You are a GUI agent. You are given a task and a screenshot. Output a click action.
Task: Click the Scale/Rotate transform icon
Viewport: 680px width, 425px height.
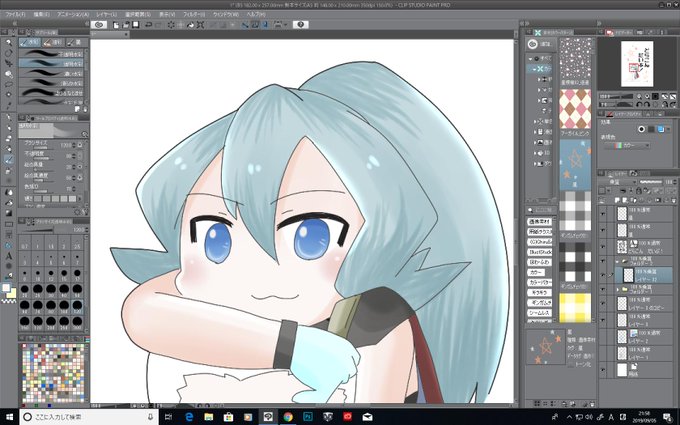200,25
